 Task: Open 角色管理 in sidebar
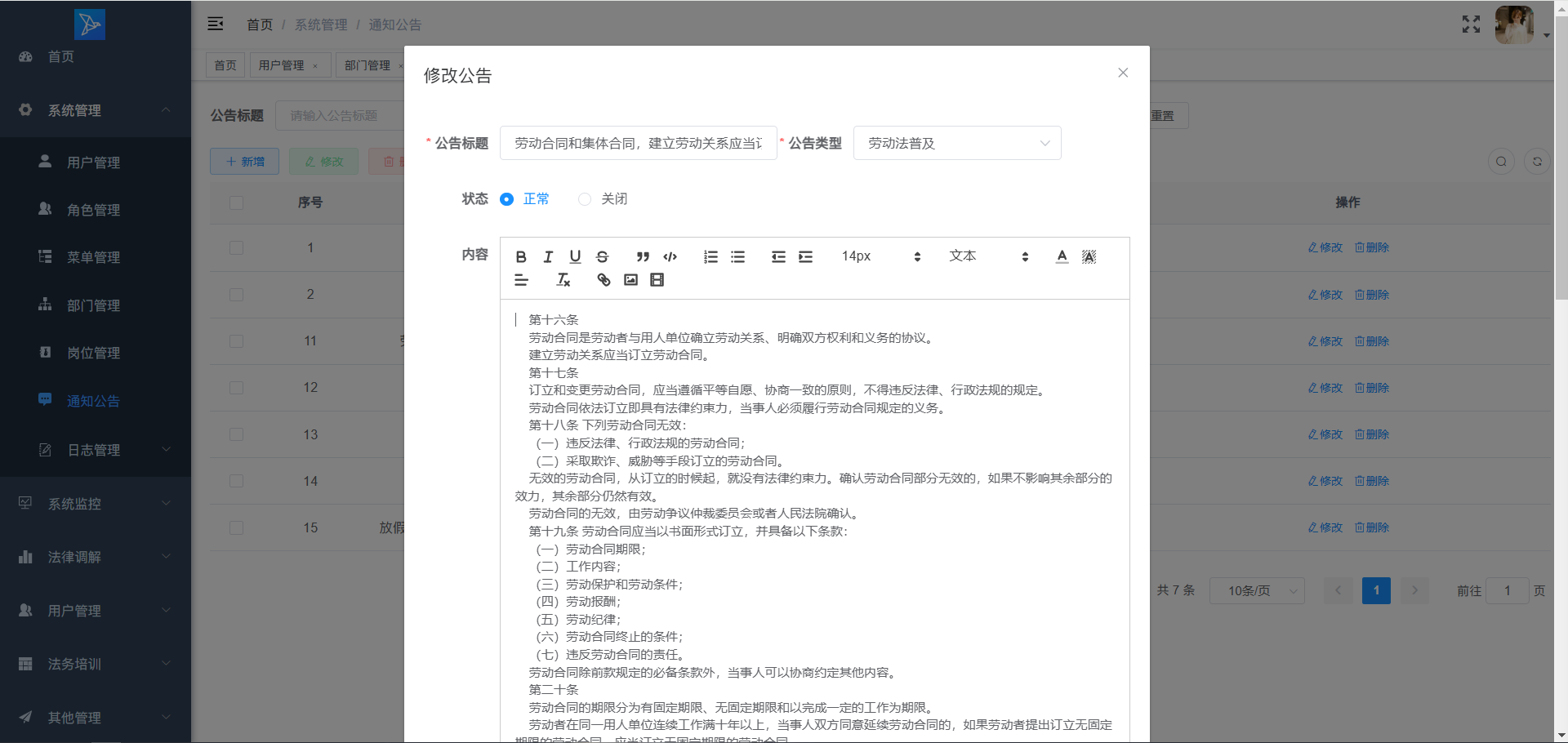96,210
